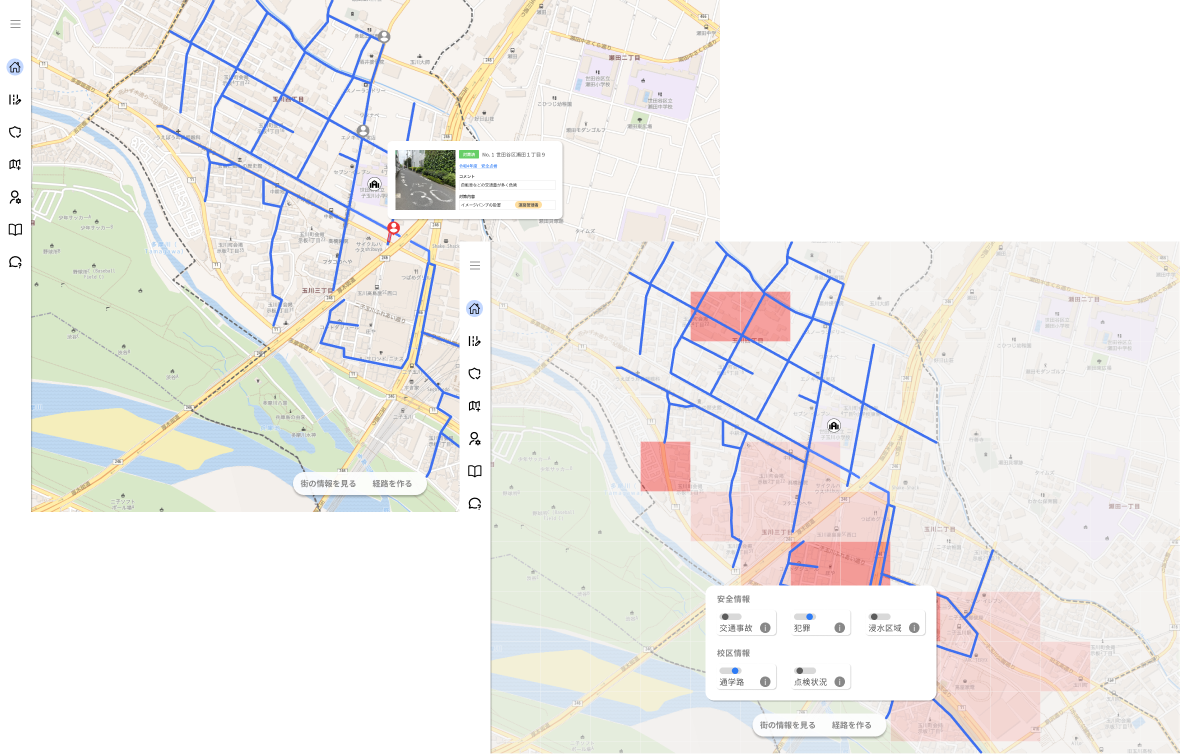The image size is (1180, 754).
Task: Open the hamburger menu above the sidebar
Action: [x=474, y=265]
